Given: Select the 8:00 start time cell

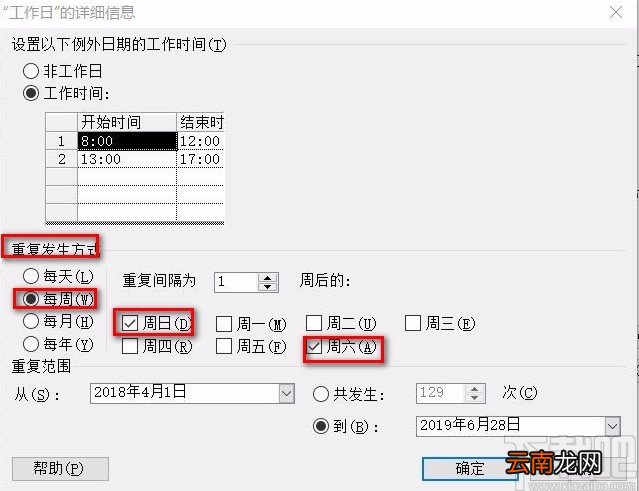Looking at the screenshot, I should tap(127, 141).
